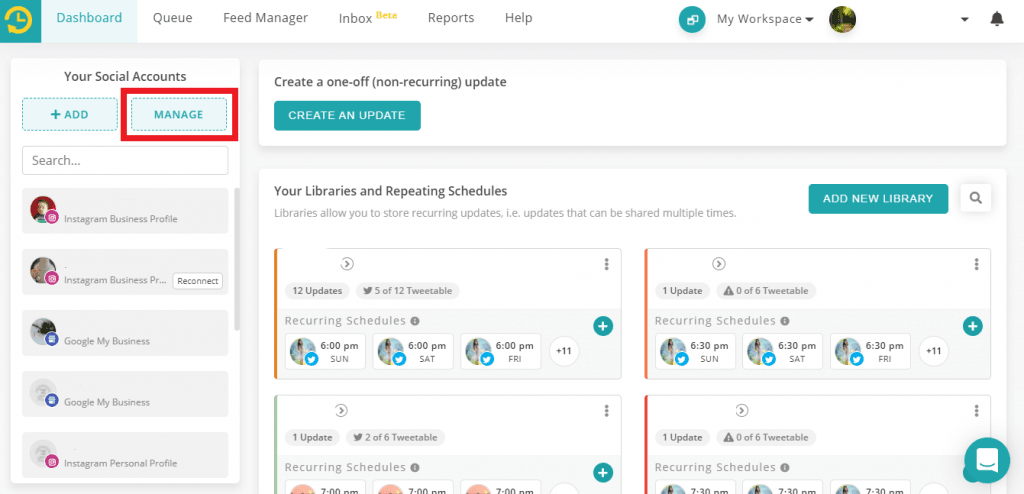Click the user profile avatar
Screen dimensions: 1024x494
coord(842,20)
